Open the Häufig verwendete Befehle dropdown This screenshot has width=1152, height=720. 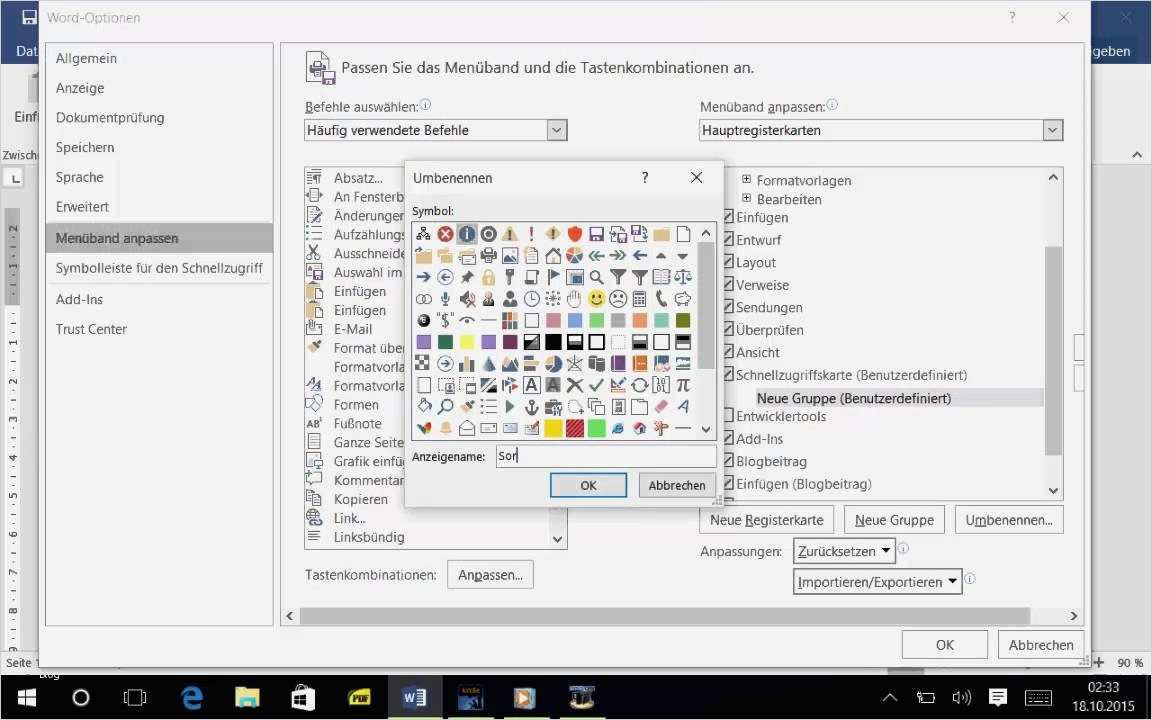[x=556, y=129]
